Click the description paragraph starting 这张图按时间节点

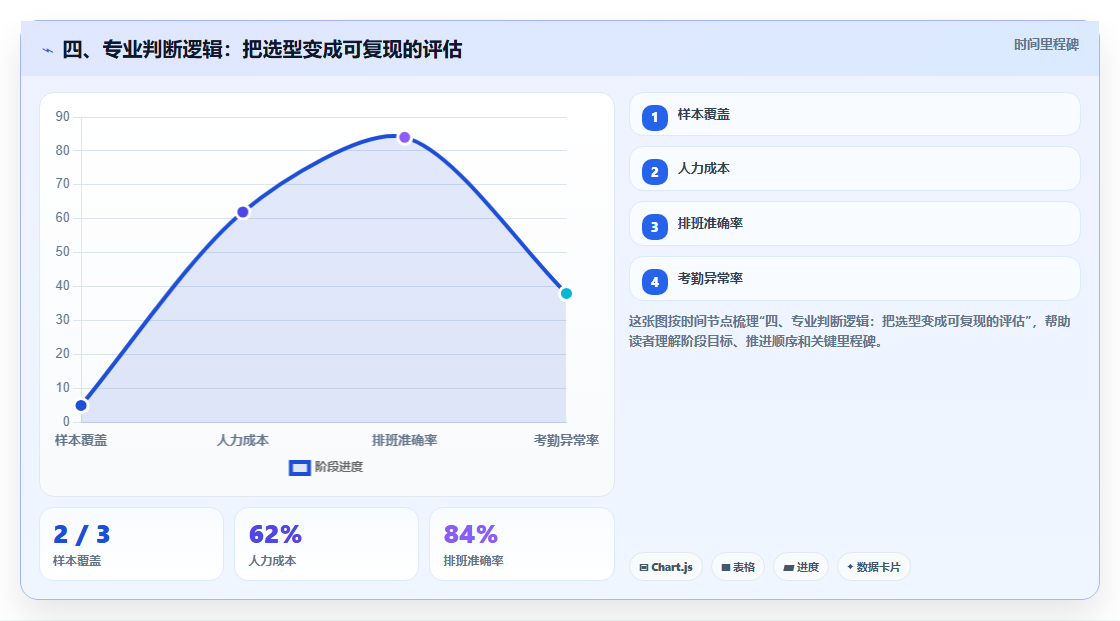point(849,332)
